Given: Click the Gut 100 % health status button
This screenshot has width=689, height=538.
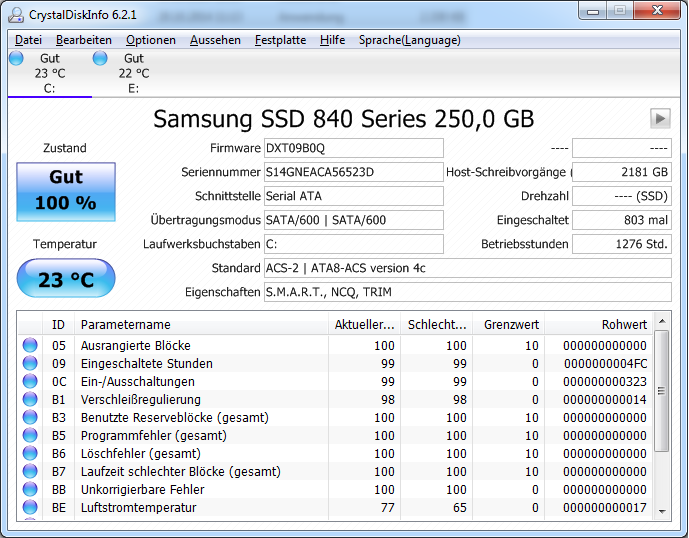Looking at the screenshot, I should point(66,192).
